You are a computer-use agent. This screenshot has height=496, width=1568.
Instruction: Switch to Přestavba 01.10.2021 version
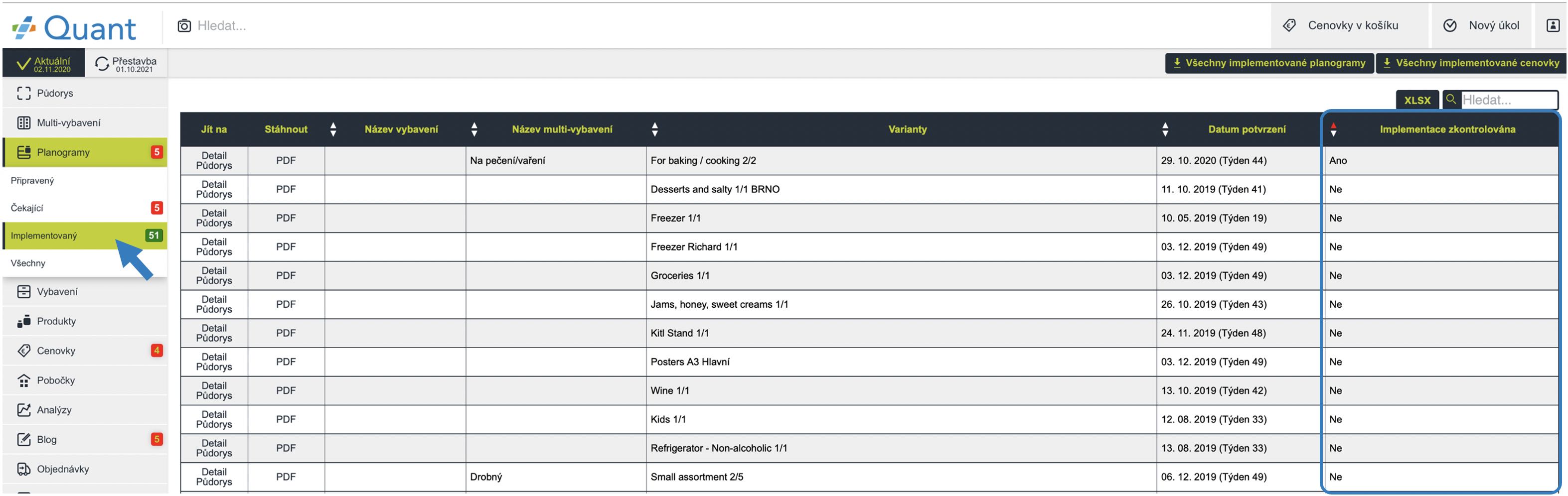click(x=127, y=64)
